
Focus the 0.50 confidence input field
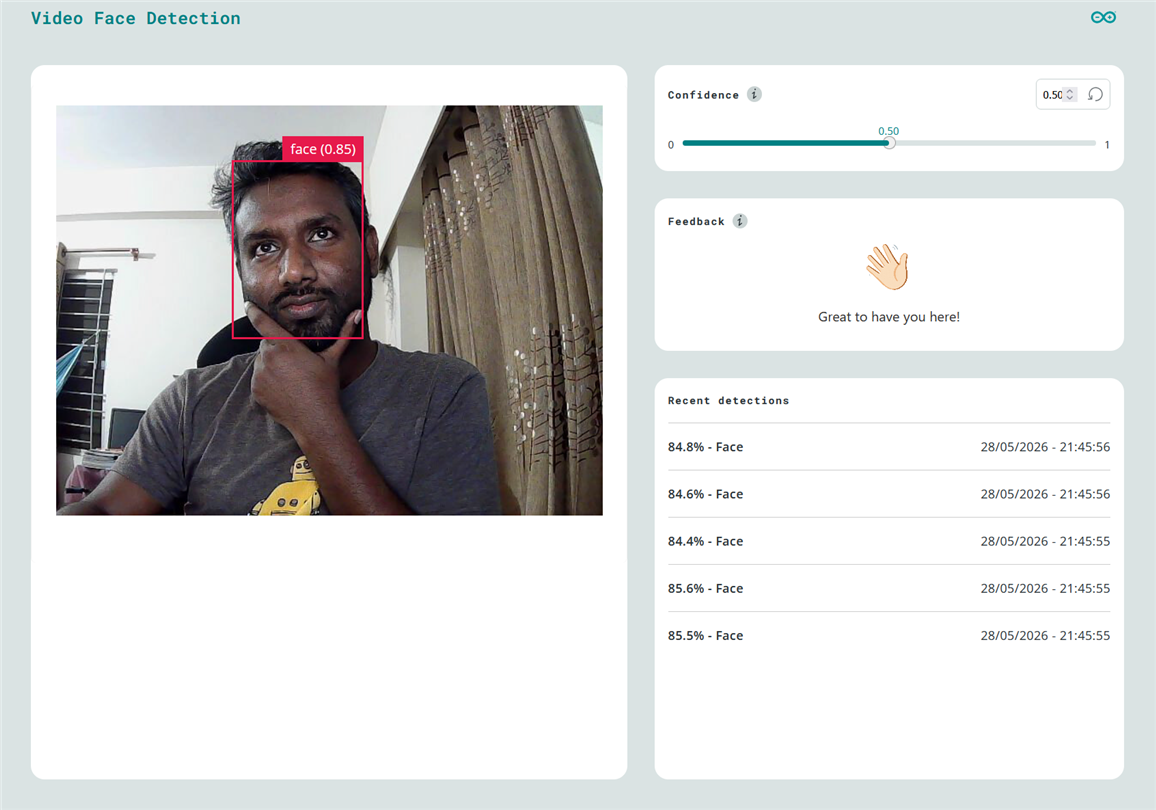(x=1053, y=94)
